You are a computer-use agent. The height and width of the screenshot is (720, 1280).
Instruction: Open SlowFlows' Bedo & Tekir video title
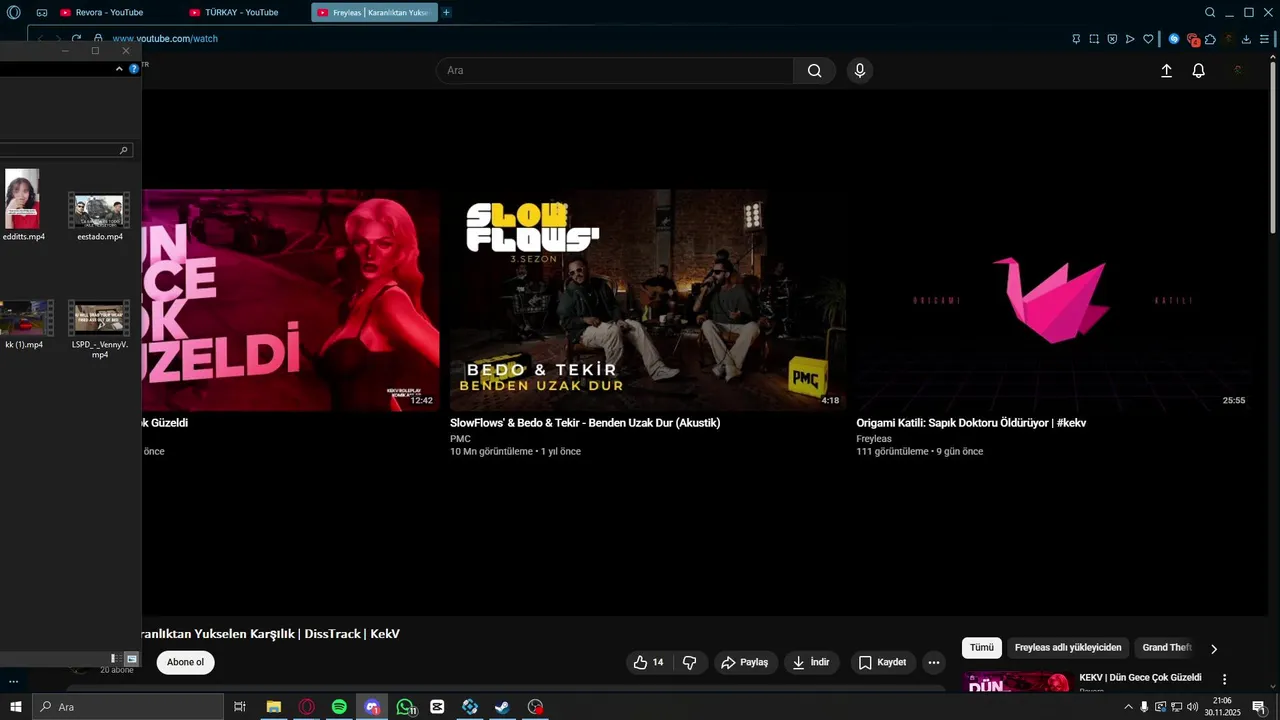[x=585, y=423]
